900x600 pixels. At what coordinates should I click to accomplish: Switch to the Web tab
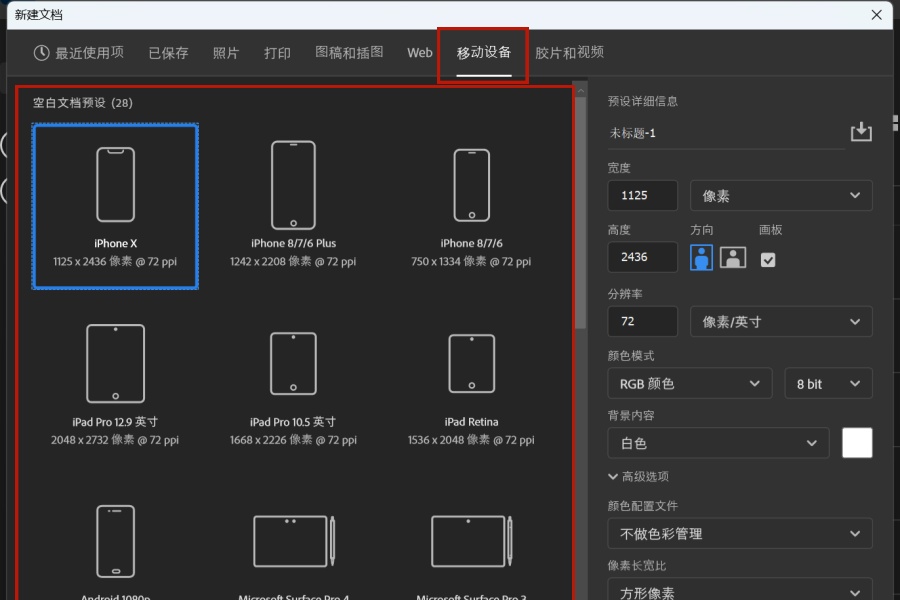420,53
